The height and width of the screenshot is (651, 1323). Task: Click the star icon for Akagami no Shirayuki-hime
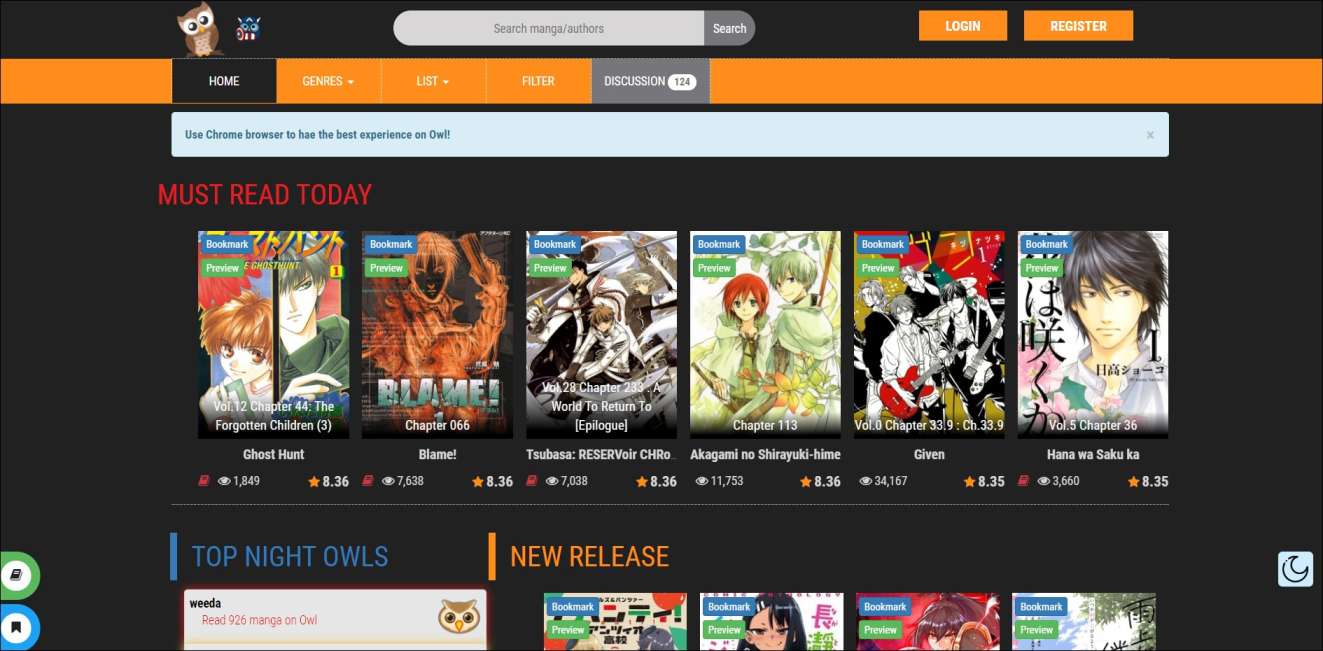pyautogui.click(x=806, y=481)
